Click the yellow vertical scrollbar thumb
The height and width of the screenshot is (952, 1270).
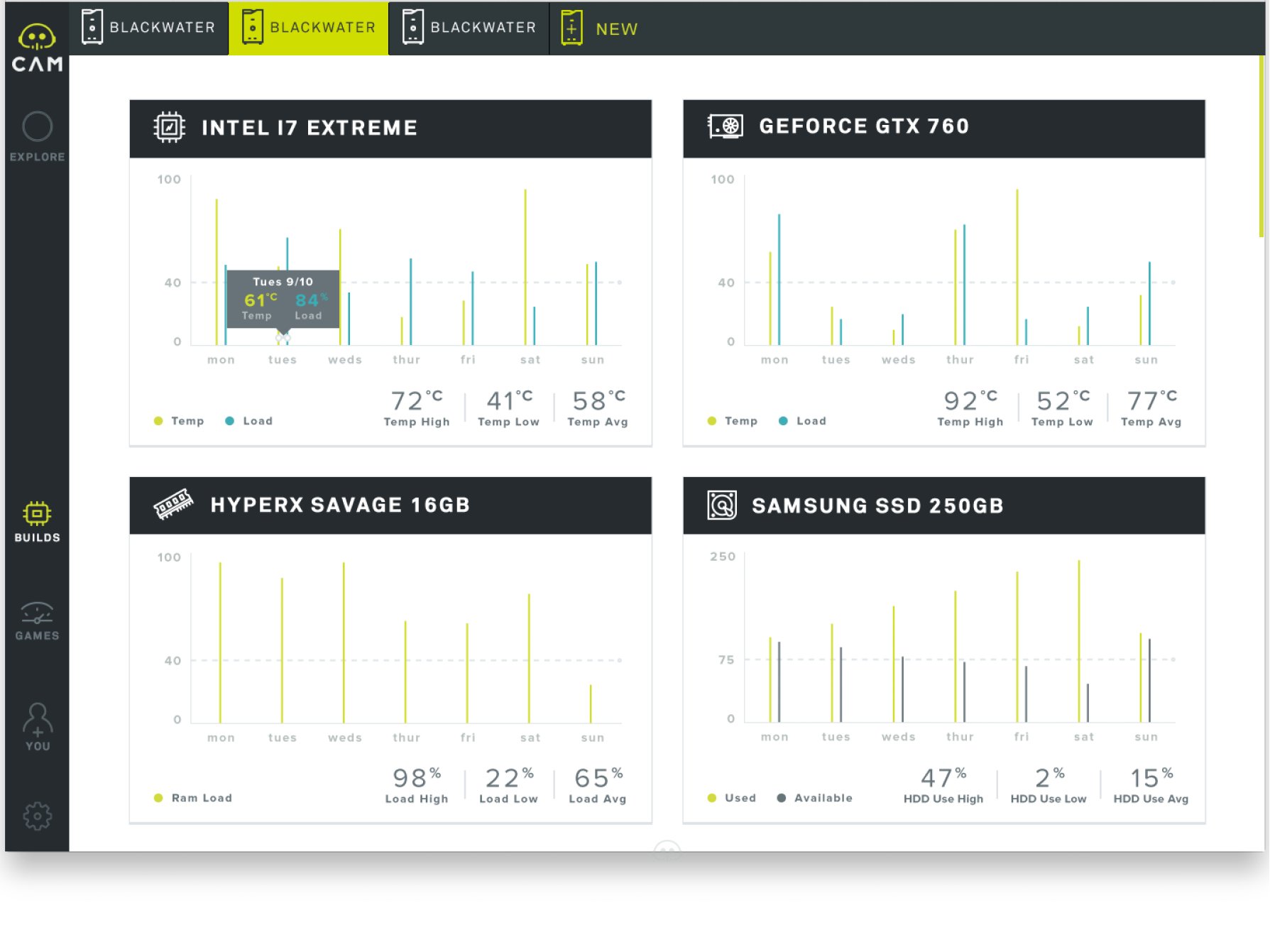(x=1261, y=146)
